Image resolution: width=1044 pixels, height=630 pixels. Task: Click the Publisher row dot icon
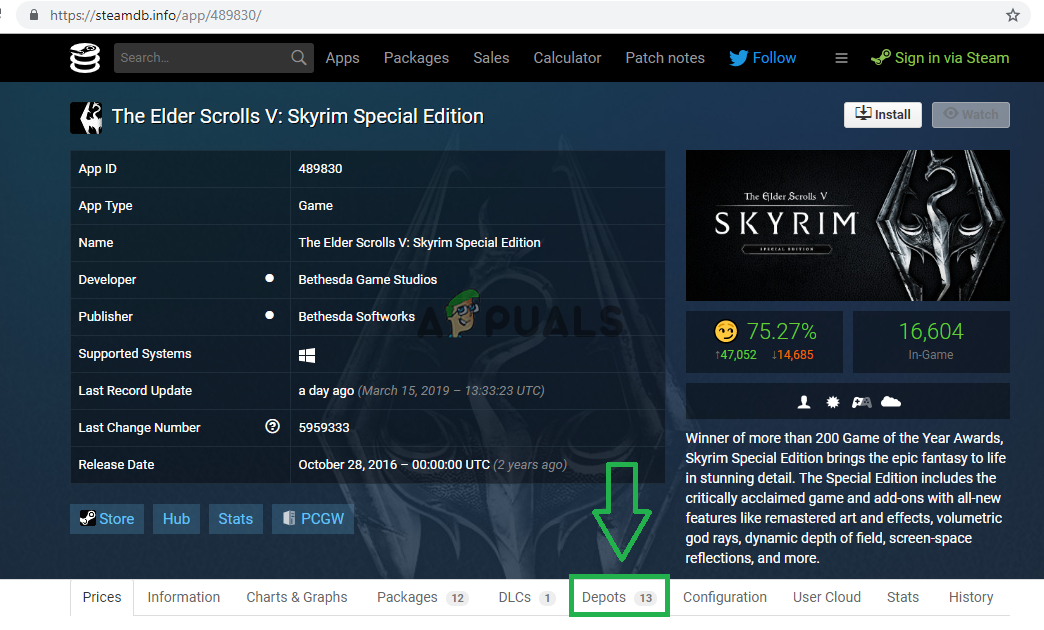pyautogui.click(x=270, y=316)
